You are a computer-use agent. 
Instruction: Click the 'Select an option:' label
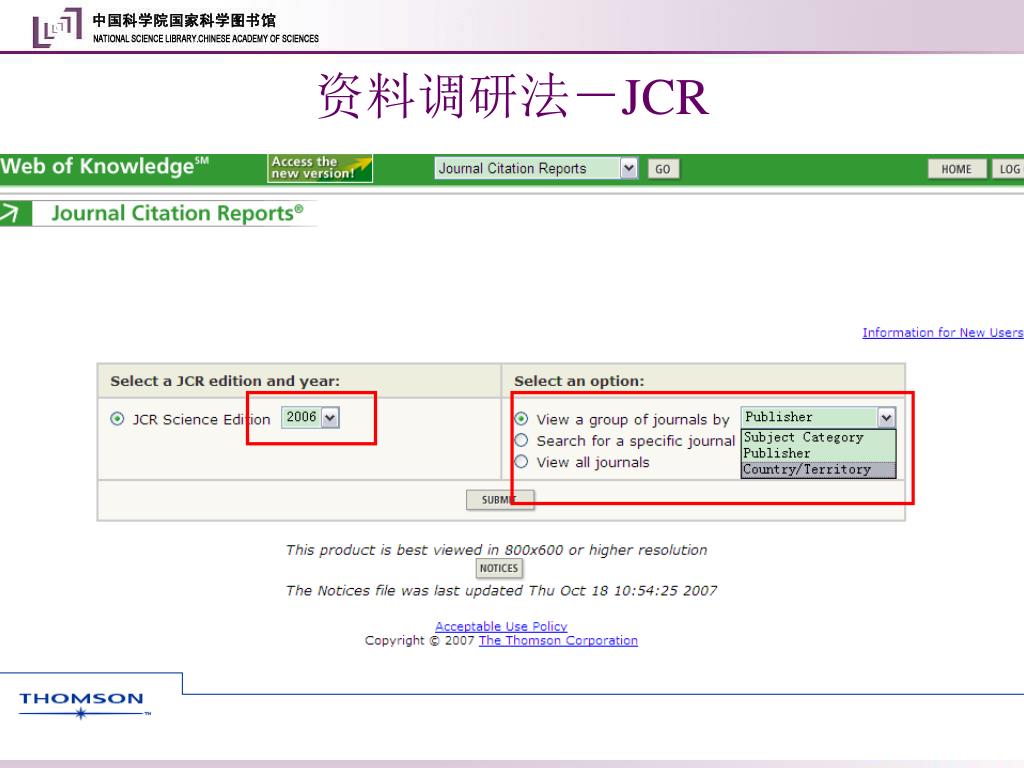[579, 381]
